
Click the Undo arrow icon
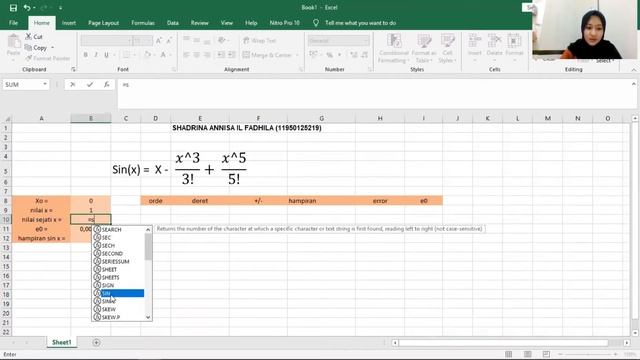tap(27, 8)
